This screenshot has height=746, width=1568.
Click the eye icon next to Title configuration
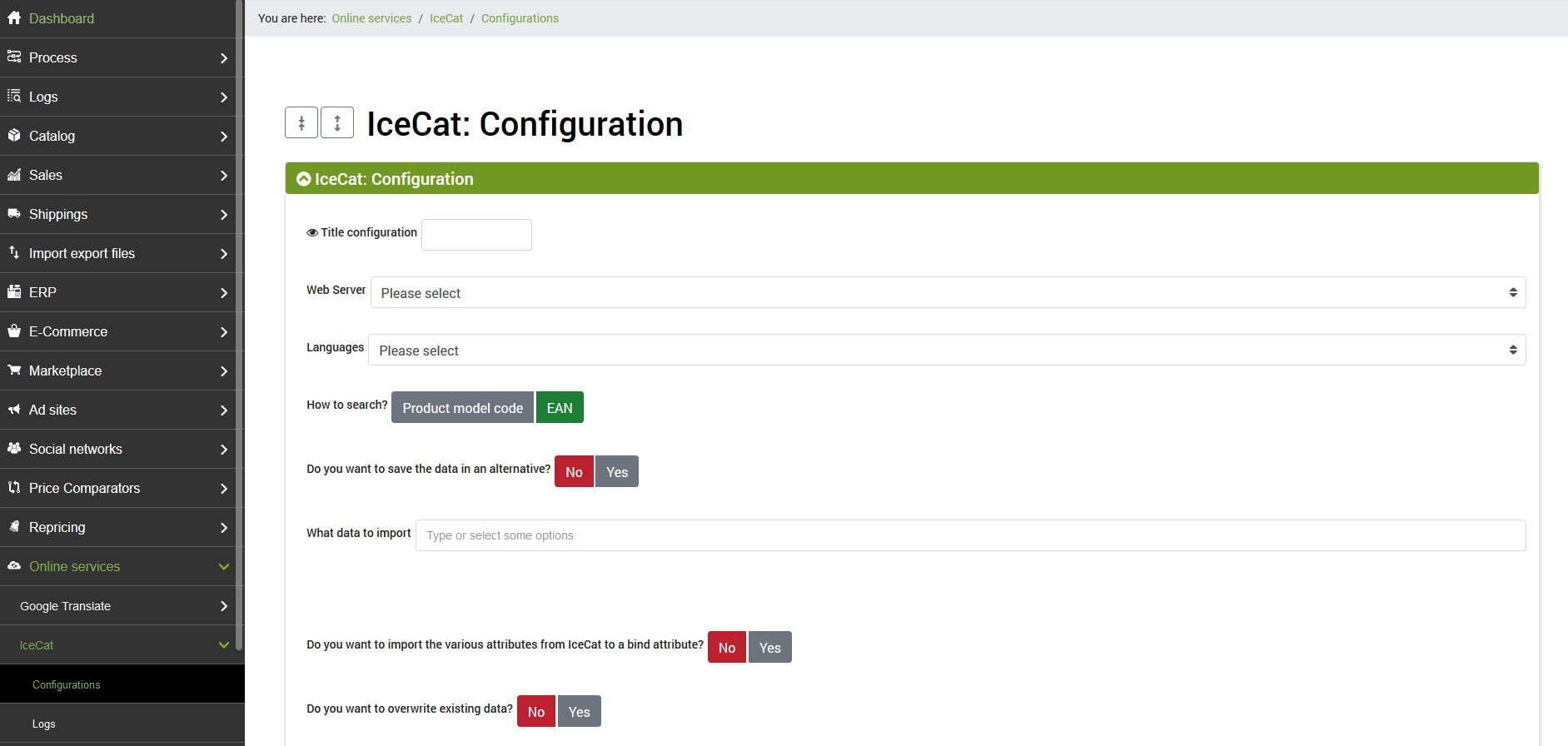click(x=312, y=233)
